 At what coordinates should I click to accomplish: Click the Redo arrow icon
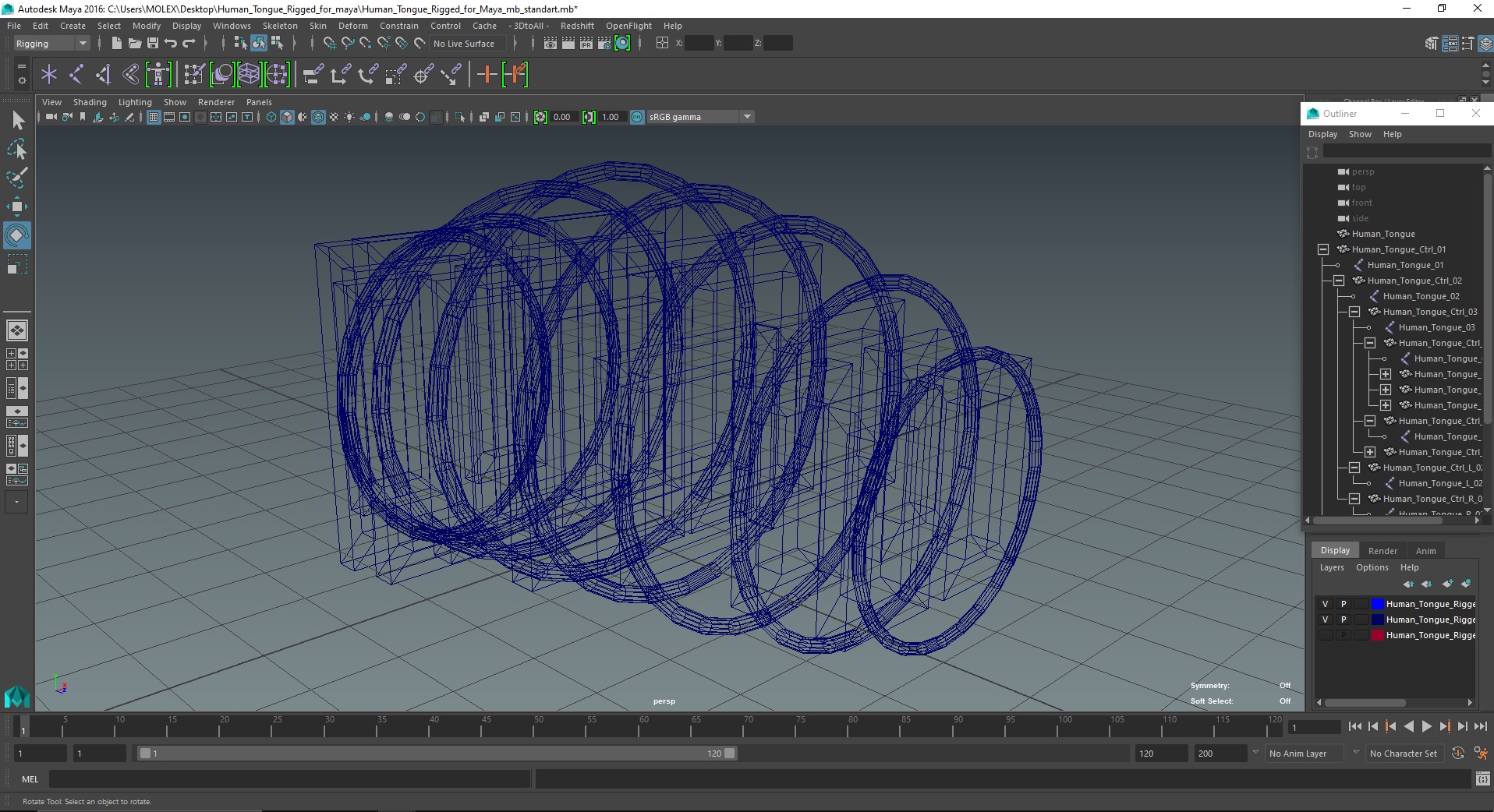click(189, 44)
